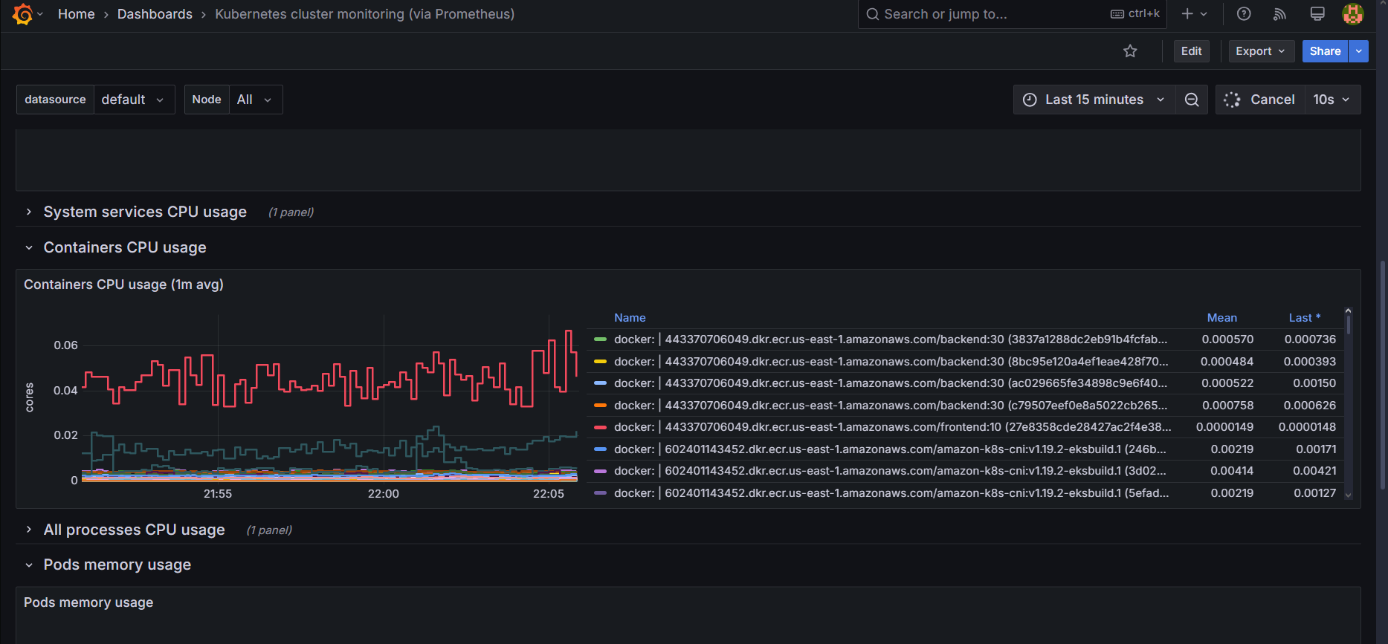Click the legend vertical scrollbar
Screen dimensions: 1388x644
(x=1348, y=323)
